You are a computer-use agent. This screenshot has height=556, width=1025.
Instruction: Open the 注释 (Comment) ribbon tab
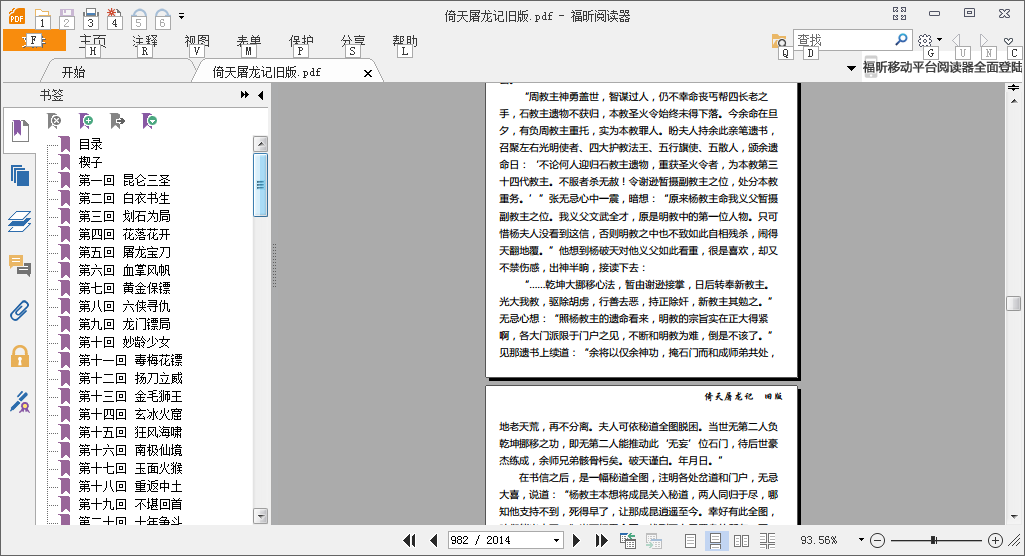pos(145,41)
